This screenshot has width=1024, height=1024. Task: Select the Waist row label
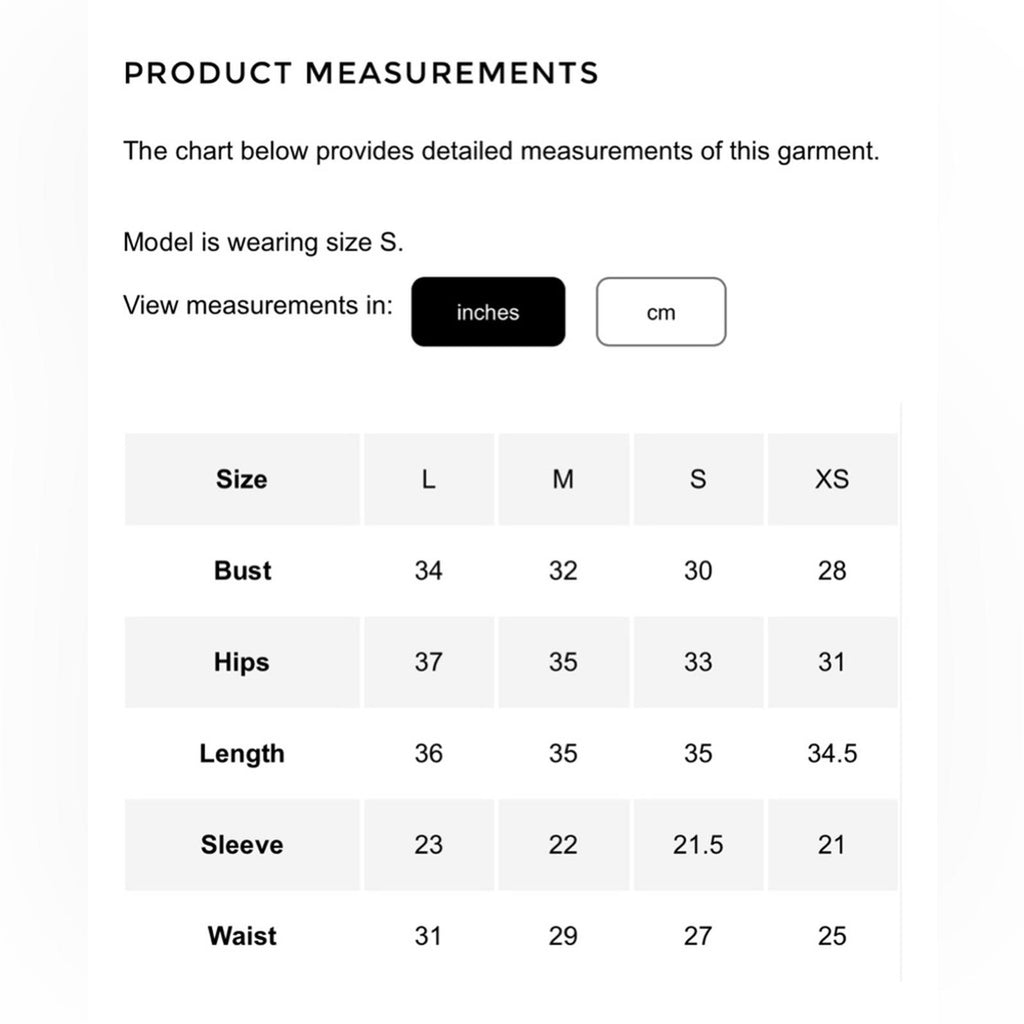(242, 936)
